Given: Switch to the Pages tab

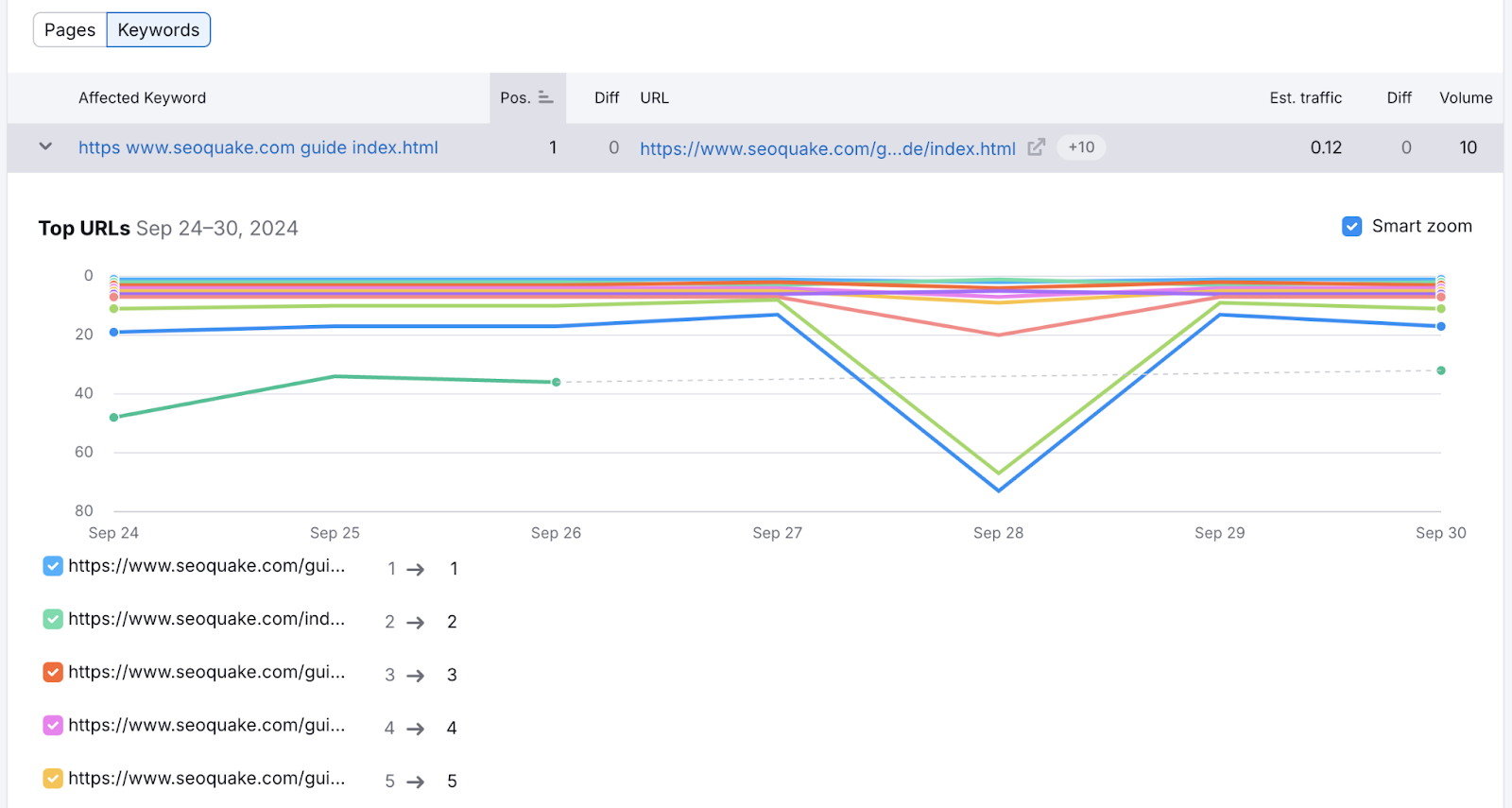Looking at the screenshot, I should tap(70, 30).
